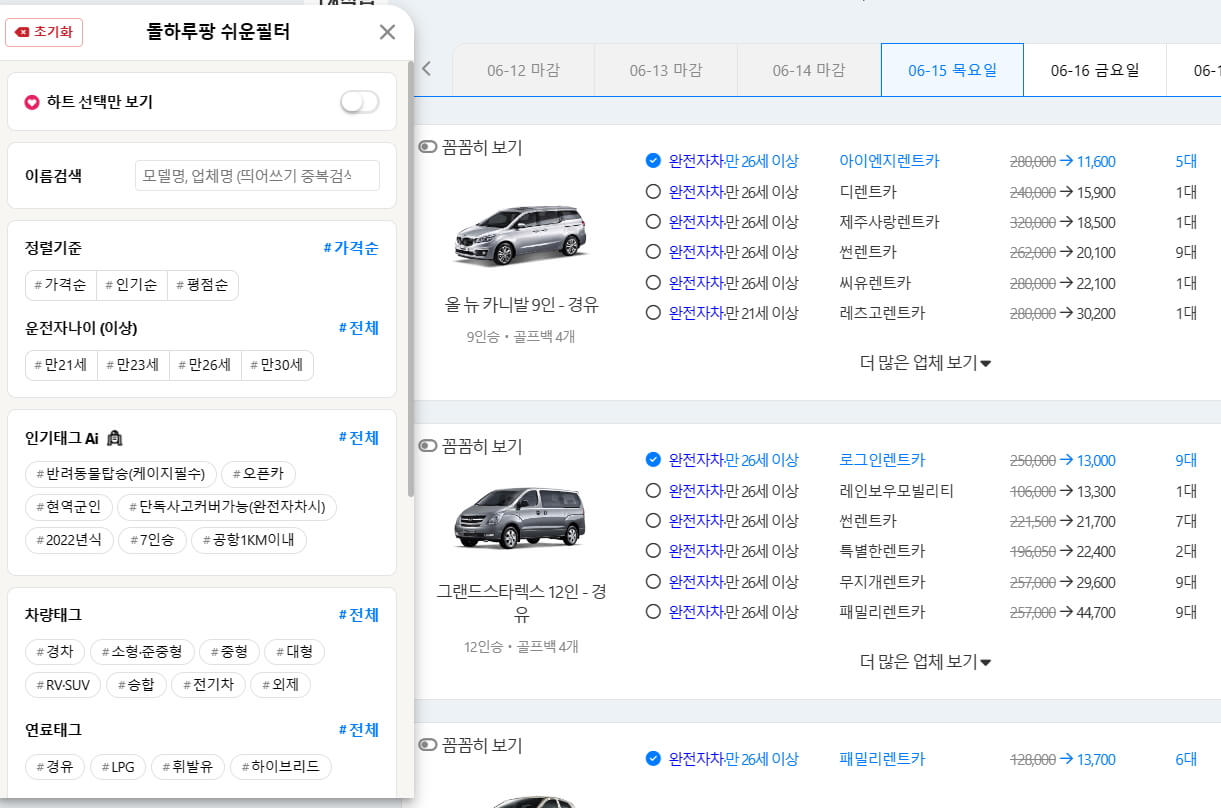Viewport: 1221px width, 808px height.
Task: Select the #현역군인 tag
Action: [x=68, y=507]
